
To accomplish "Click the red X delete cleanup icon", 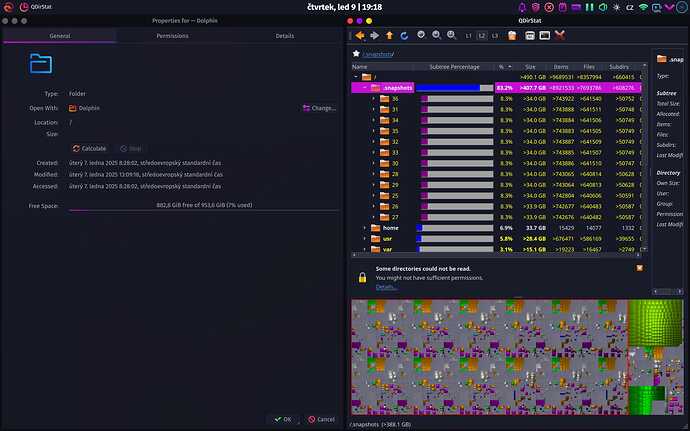I will click(x=560, y=35).
